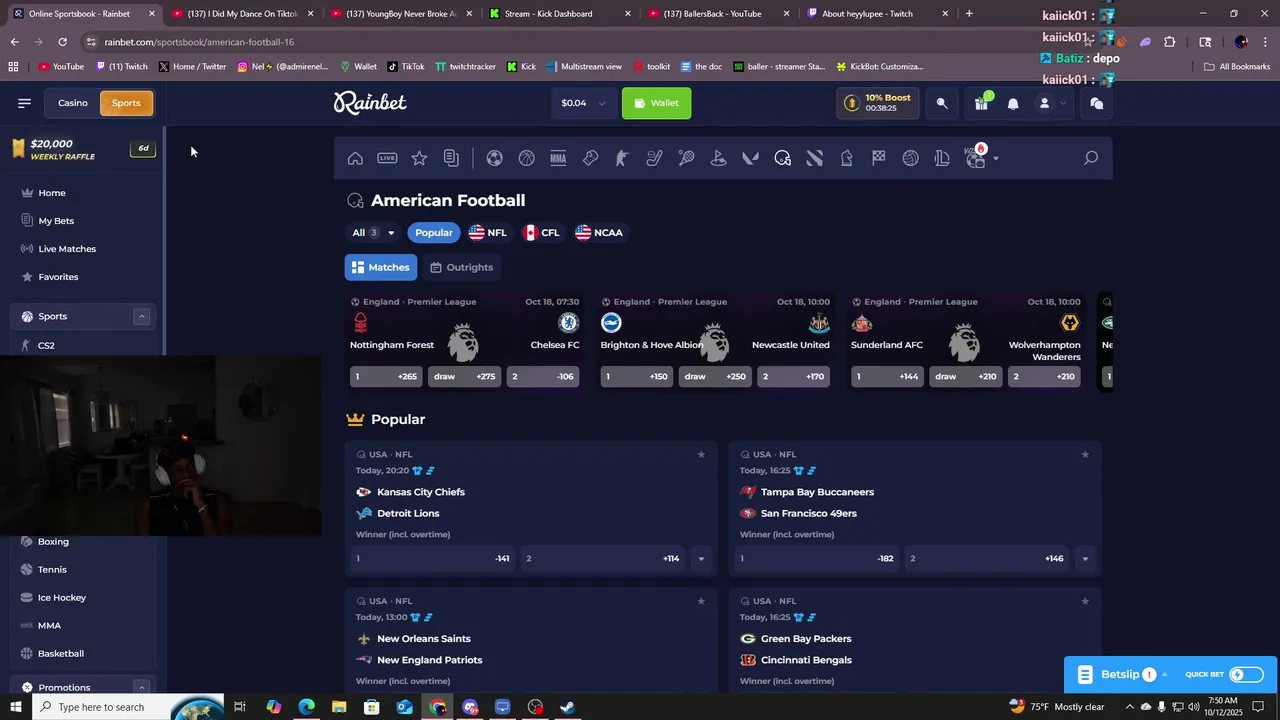Expand more markets for Buccaneers vs 49ers
Viewport: 1280px width, 720px height.
tap(1085, 559)
